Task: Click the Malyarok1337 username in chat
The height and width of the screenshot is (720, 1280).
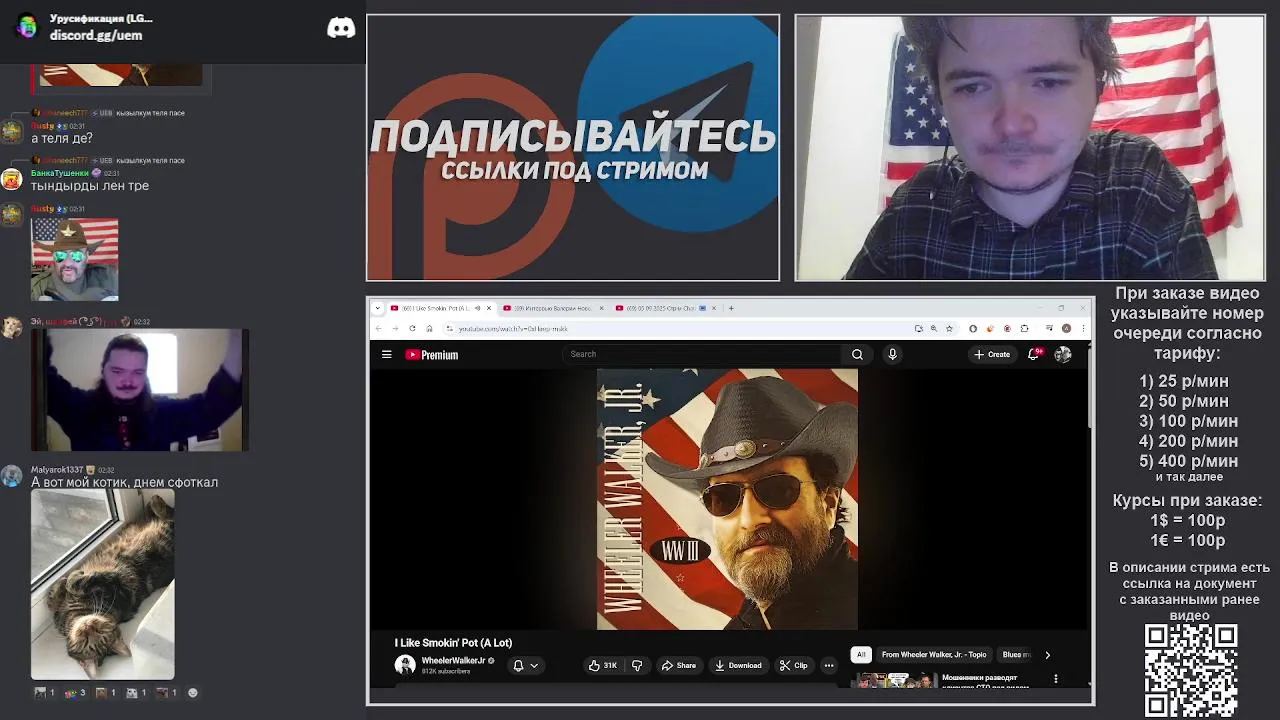Action: click(57, 469)
